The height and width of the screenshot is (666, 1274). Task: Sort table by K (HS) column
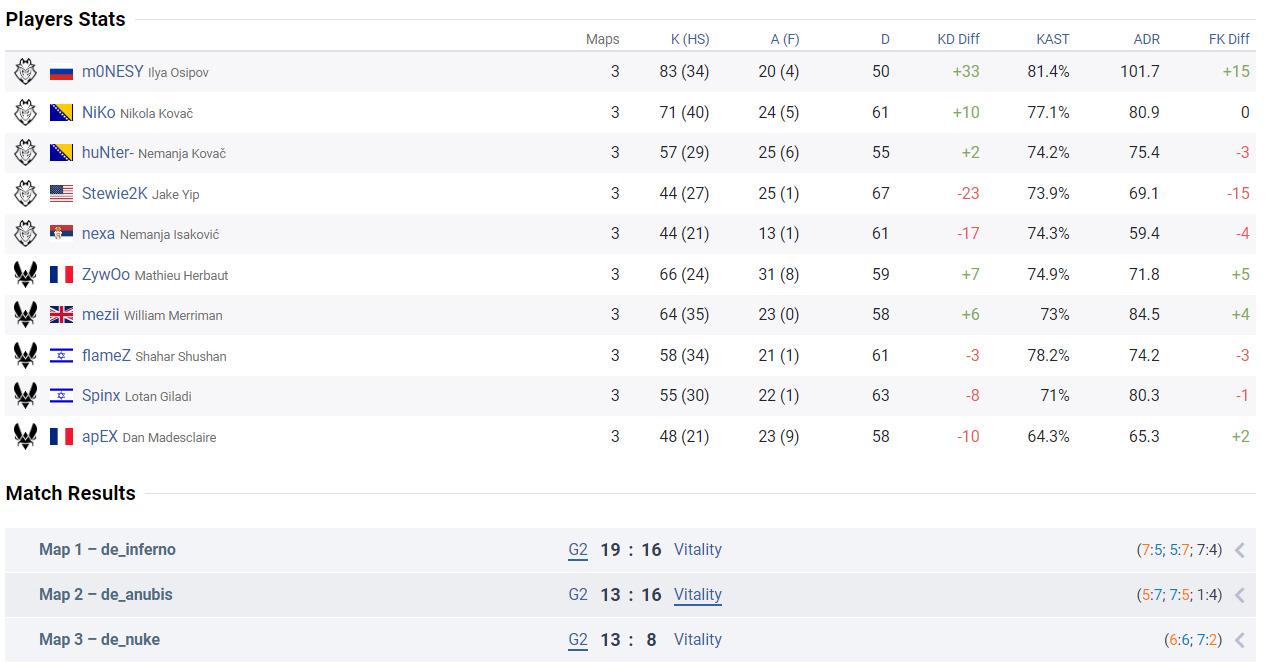click(x=690, y=39)
